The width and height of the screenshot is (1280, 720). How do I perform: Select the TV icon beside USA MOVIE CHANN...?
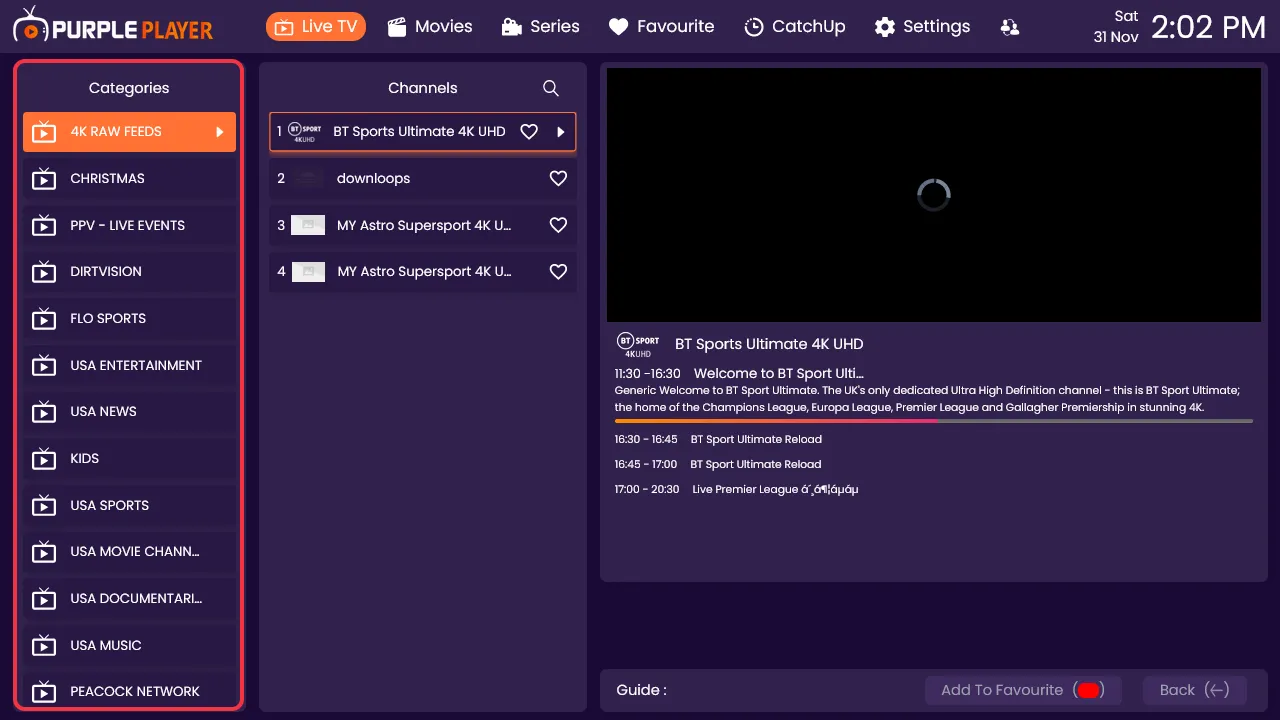click(44, 552)
